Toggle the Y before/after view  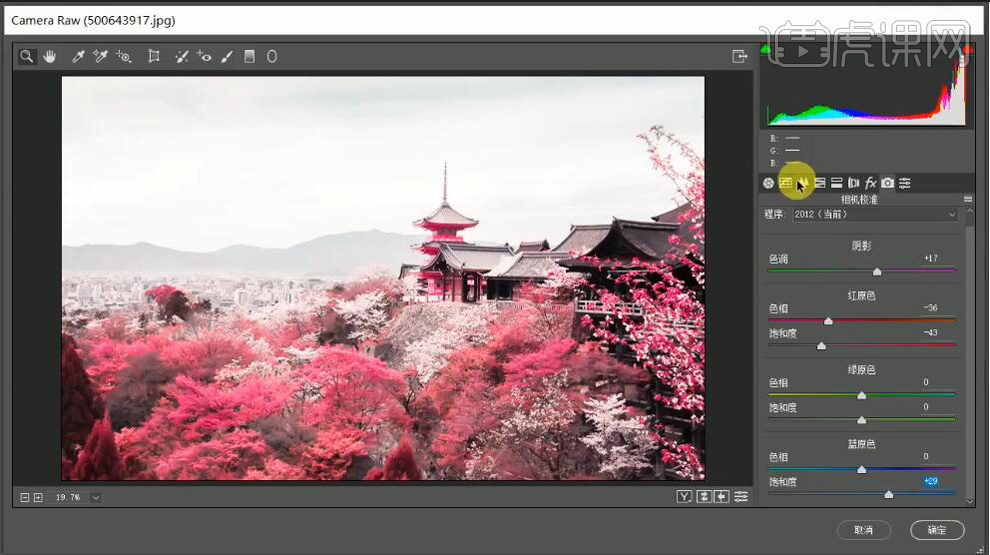pos(684,497)
